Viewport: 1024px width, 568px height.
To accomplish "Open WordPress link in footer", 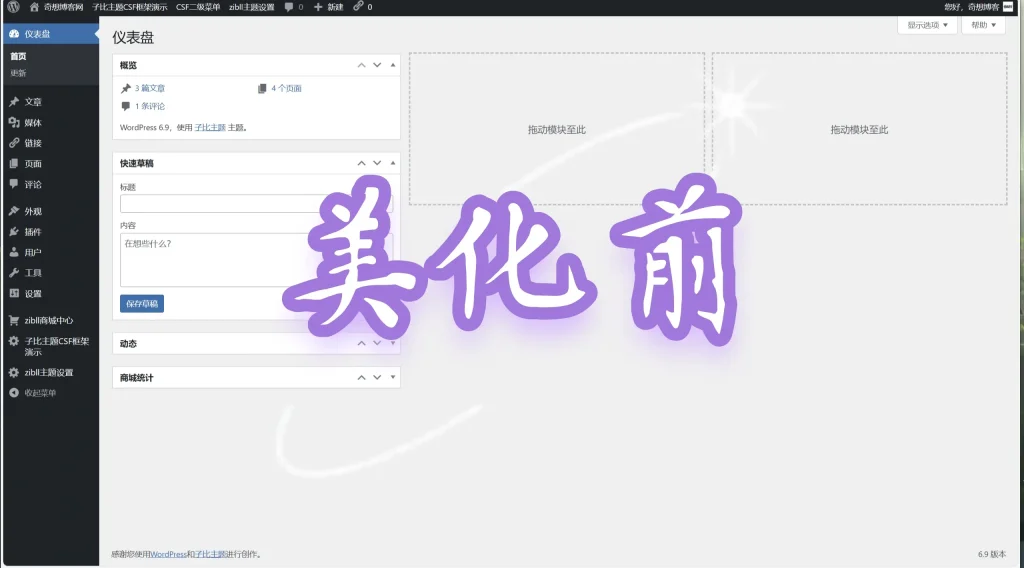I will click(168, 554).
